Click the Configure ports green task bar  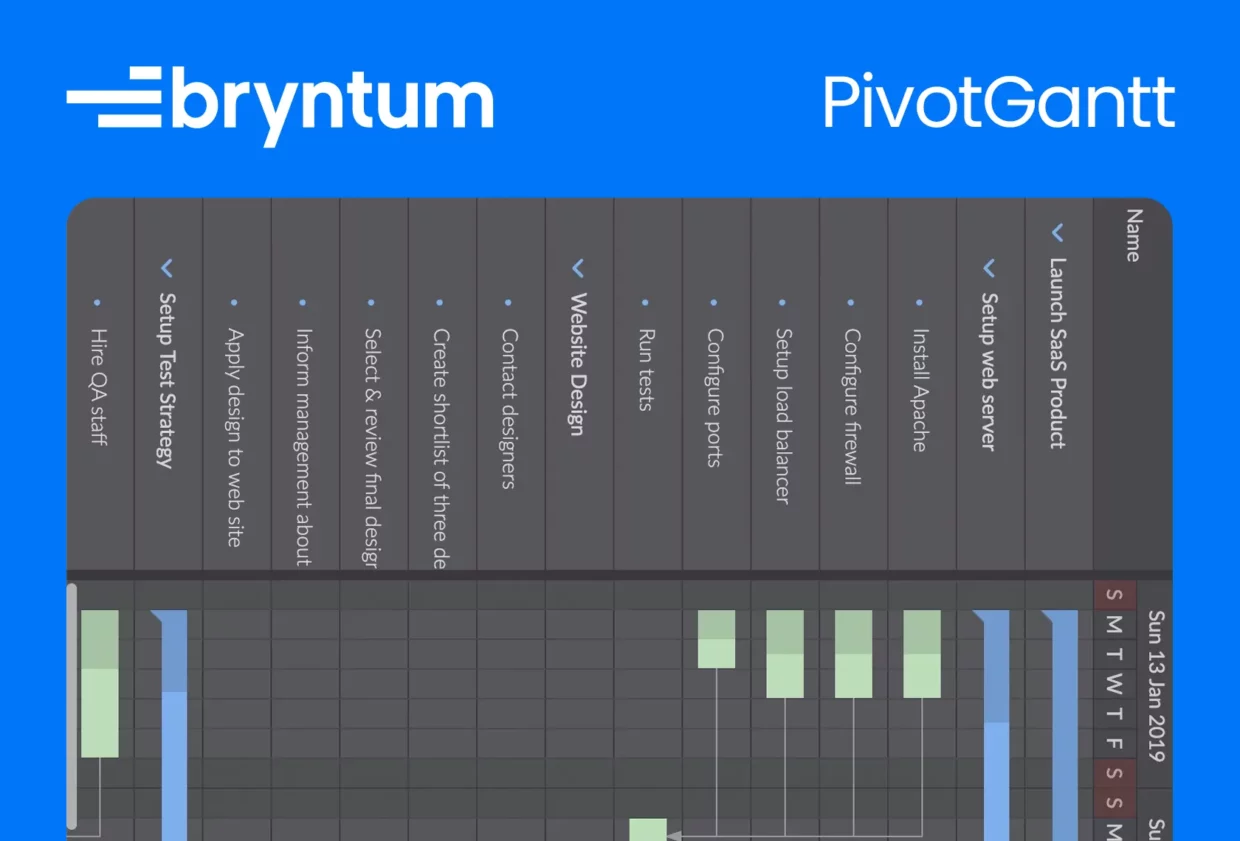pyautogui.click(x=716, y=639)
